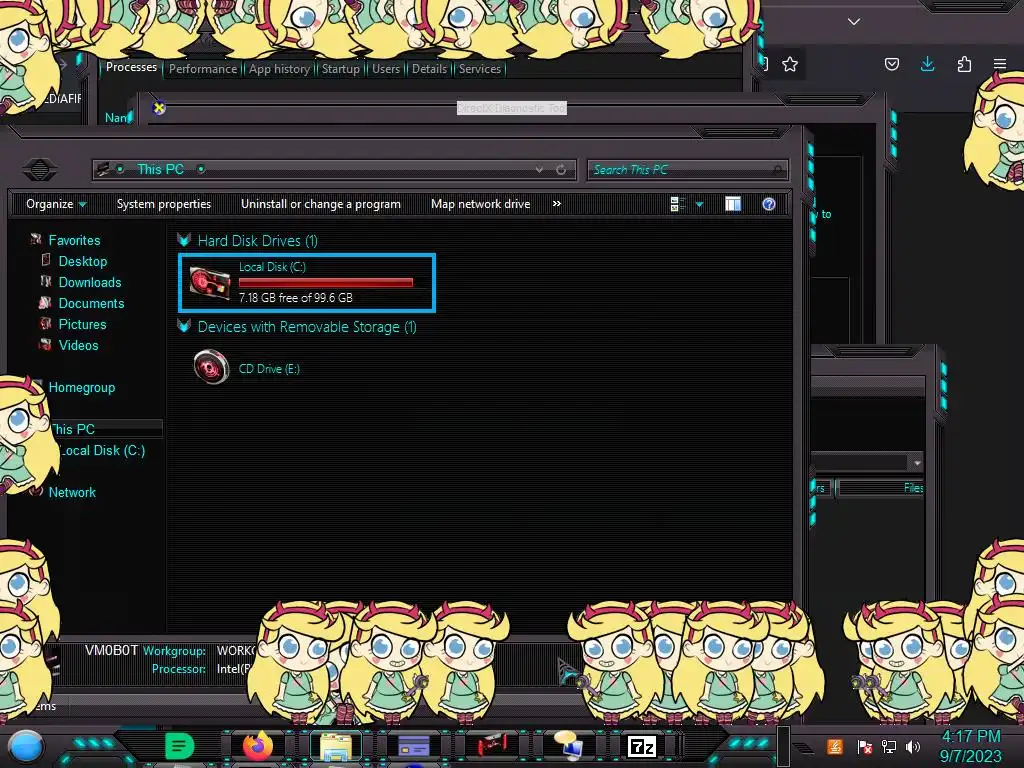Click Uninstall or change a program
1024x768 pixels.
(321, 204)
